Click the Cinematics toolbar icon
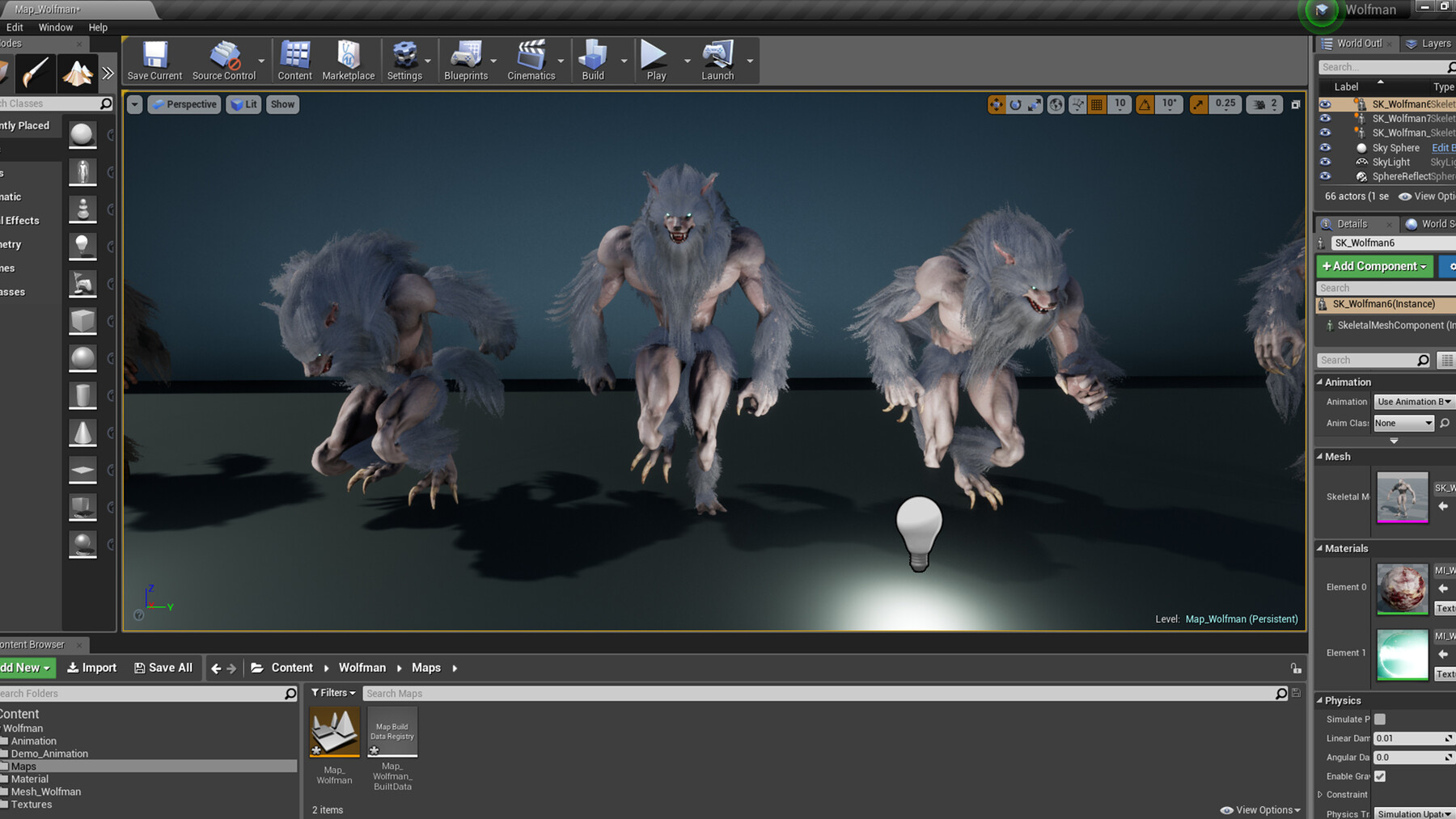This screenshot has width=1456, height=819. coord(531,61)
